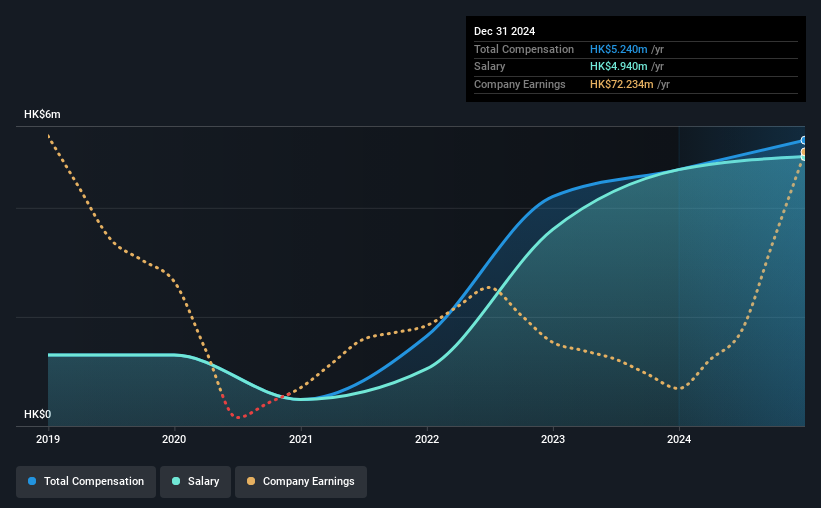
Task: Click the Salary tooltip row label
Action: coord(490,67)
